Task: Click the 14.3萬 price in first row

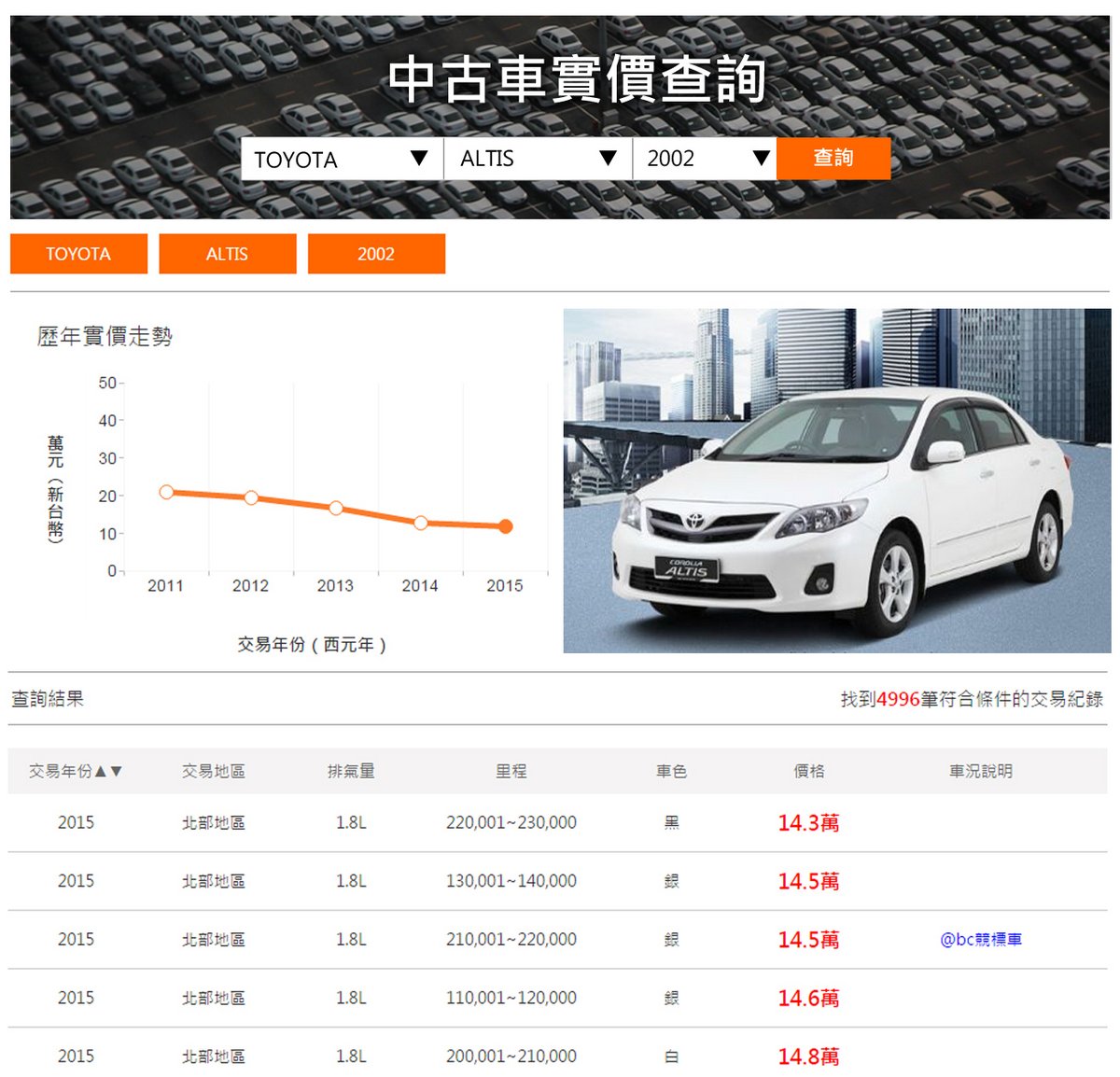Action: [808, 823]
